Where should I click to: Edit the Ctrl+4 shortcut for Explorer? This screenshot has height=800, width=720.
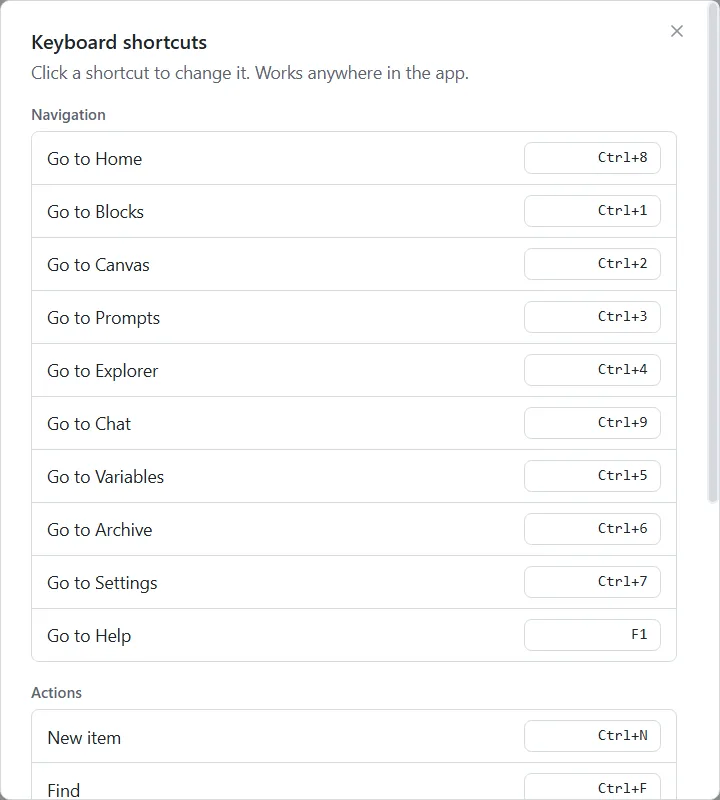click(x=592, y=370)
